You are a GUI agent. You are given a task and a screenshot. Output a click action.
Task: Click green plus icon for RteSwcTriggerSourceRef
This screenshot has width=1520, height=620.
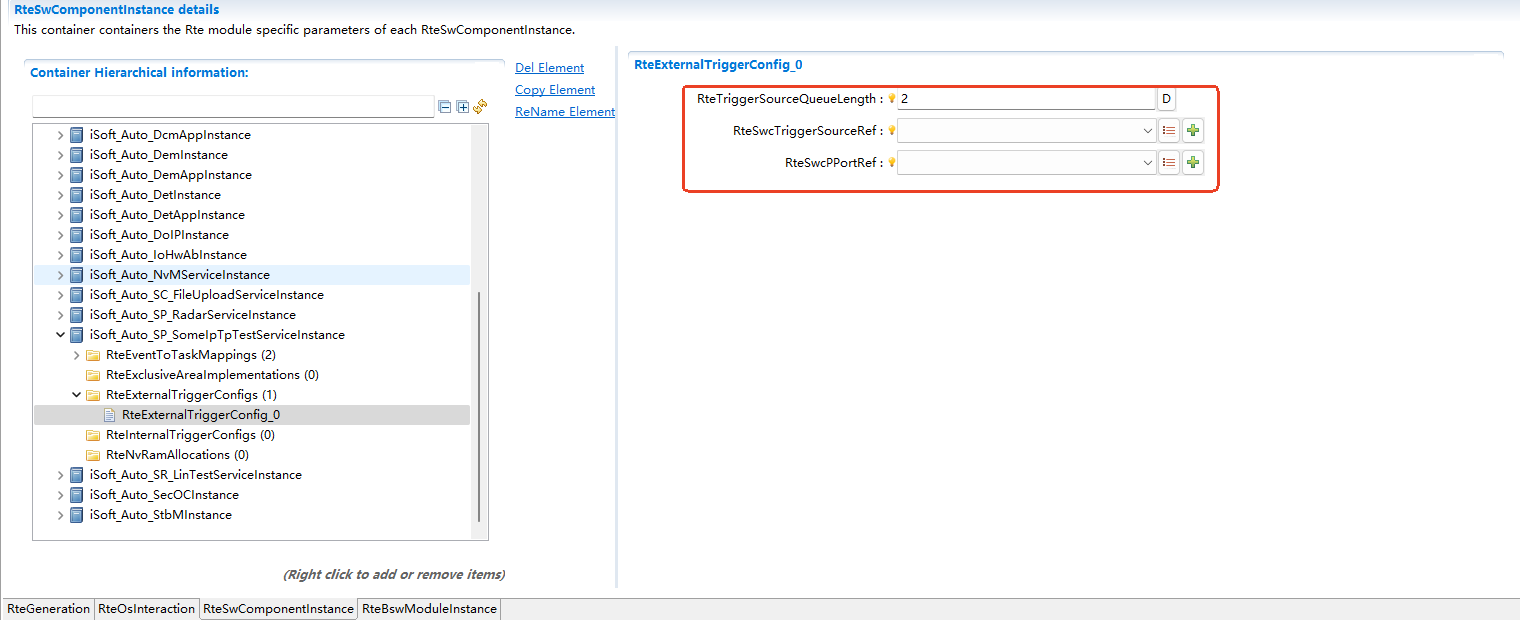(1192, 131)
